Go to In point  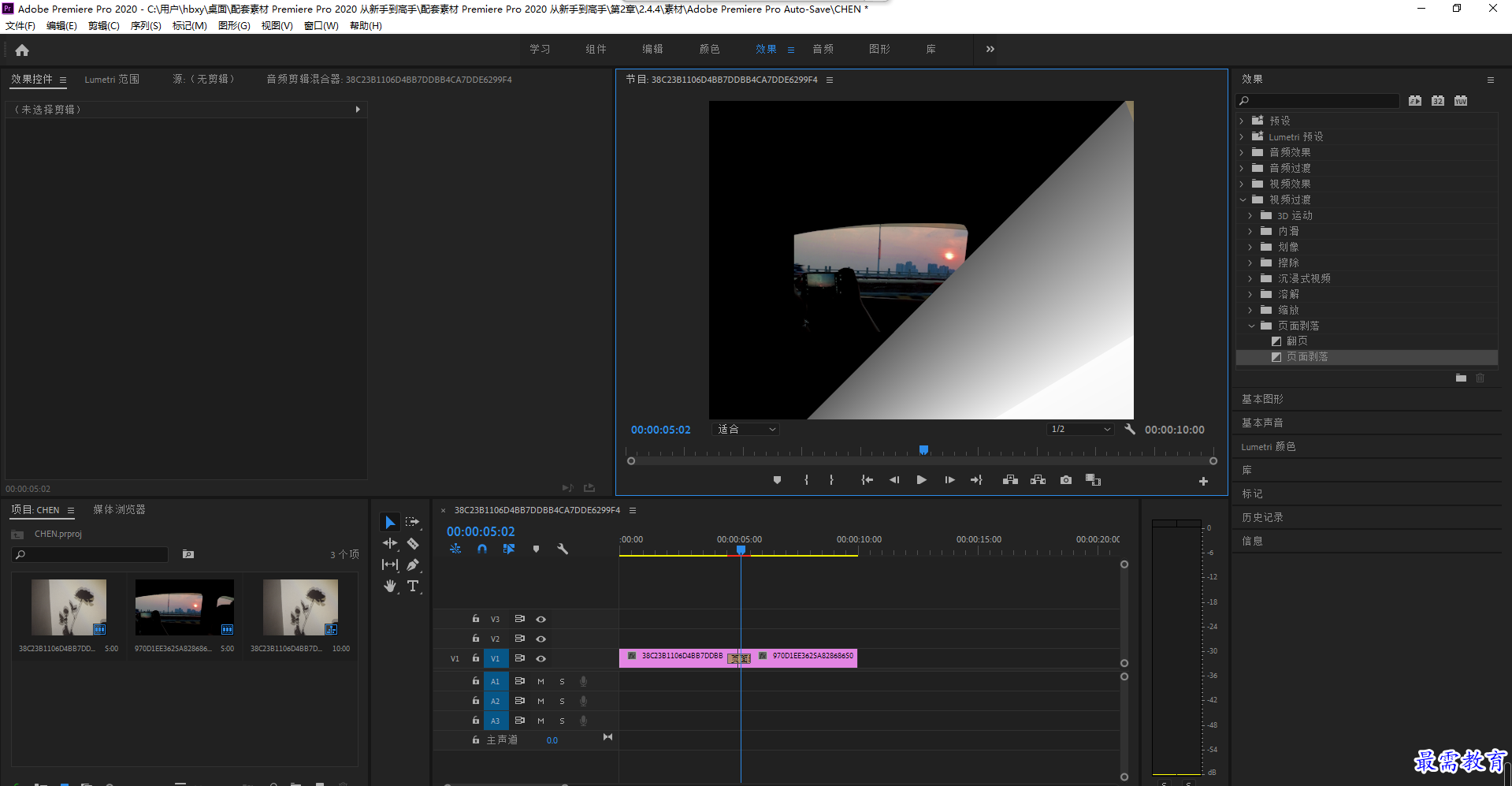(x=867, y=480)
